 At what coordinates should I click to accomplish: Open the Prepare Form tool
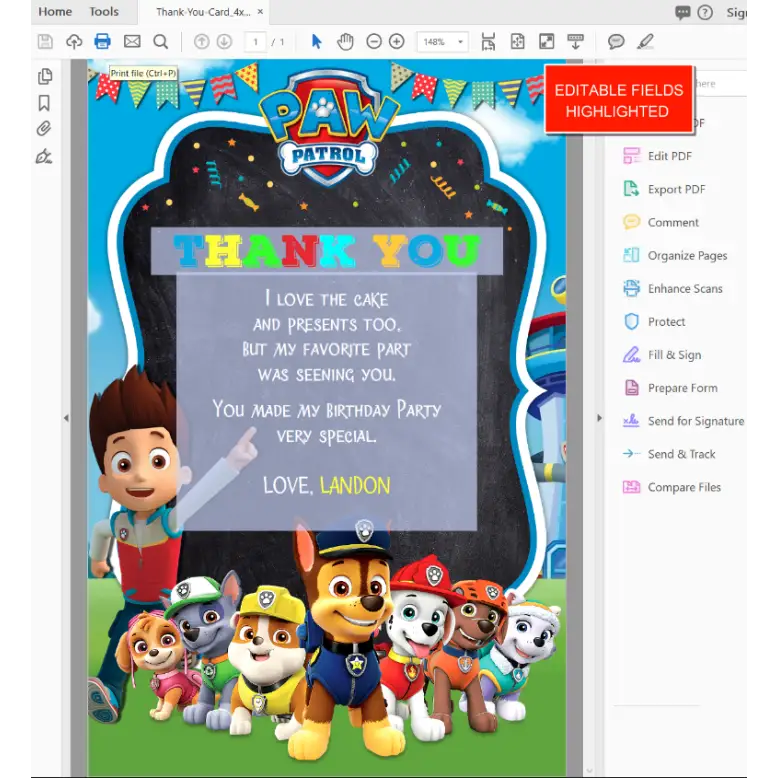(x=670, y=388)
